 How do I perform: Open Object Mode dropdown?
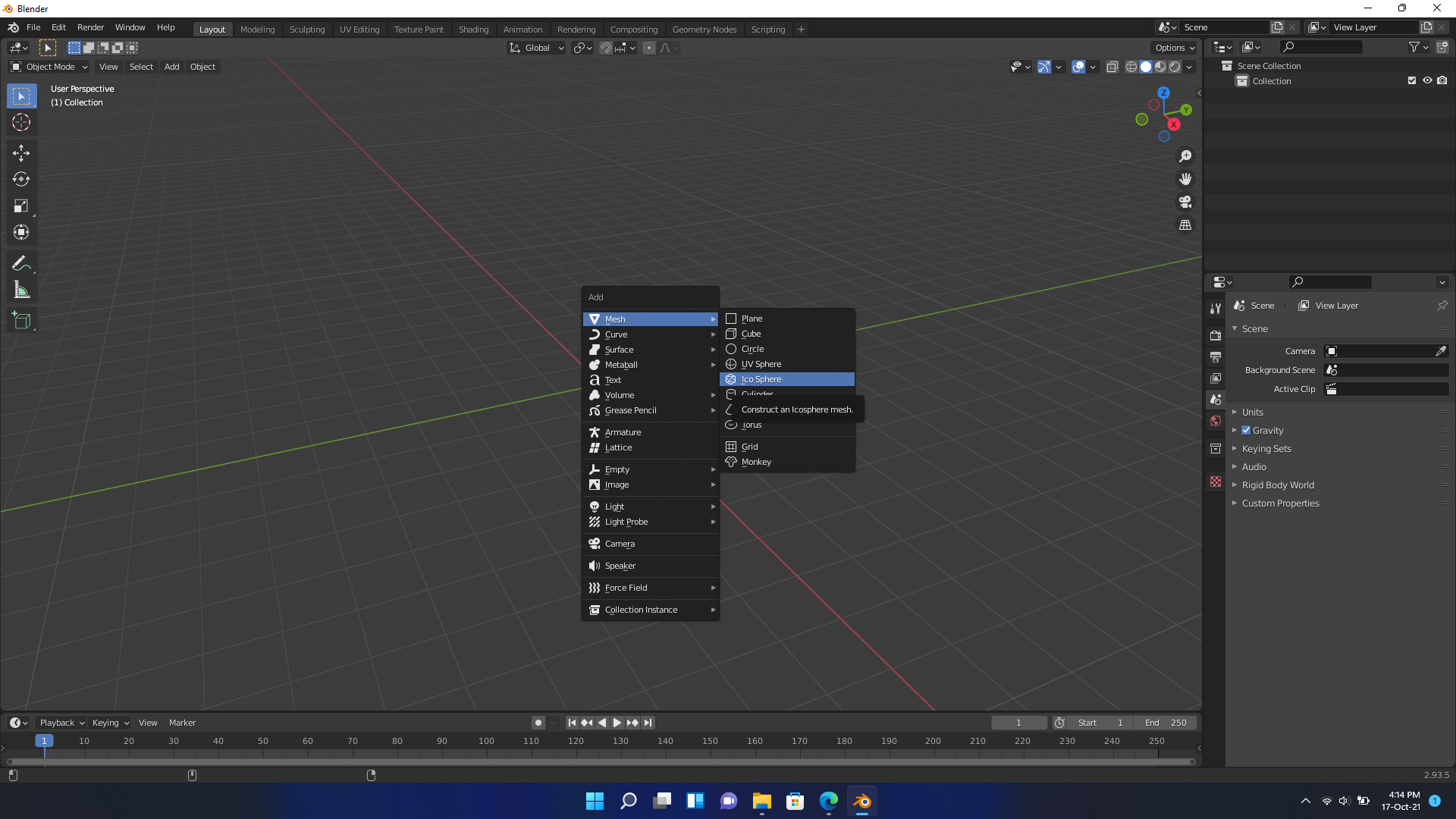pyautogui.click(x=49, y=67)
